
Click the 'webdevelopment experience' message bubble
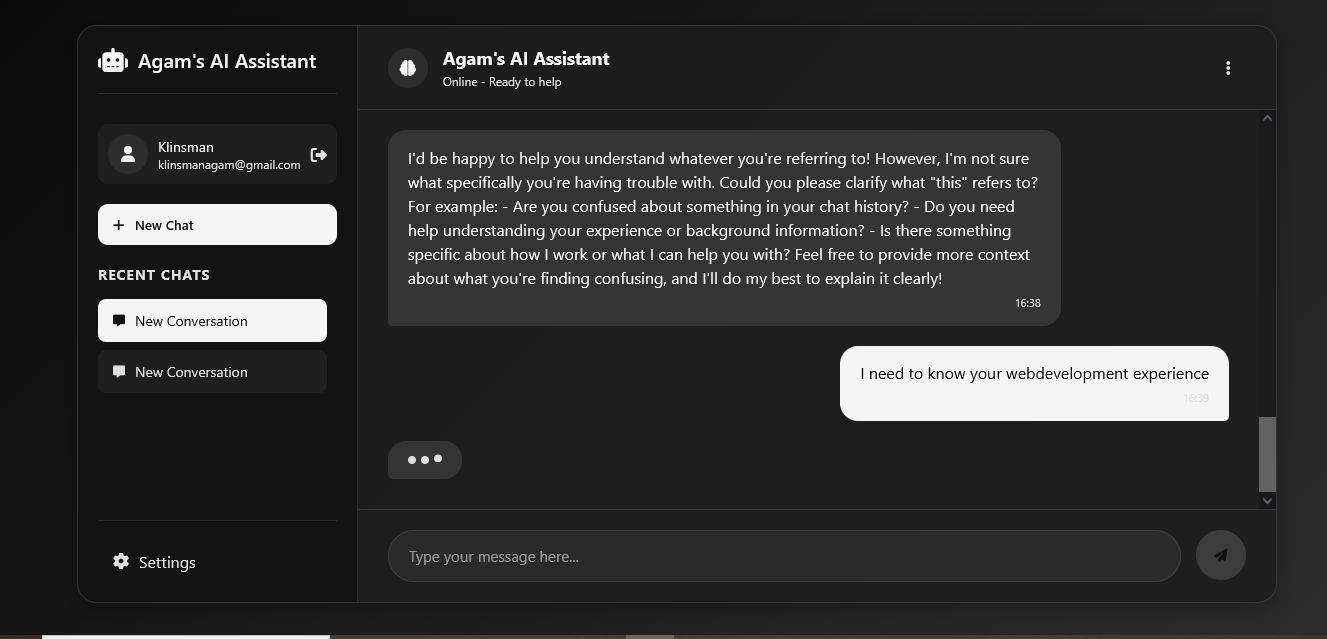(x=1034, y=383)
